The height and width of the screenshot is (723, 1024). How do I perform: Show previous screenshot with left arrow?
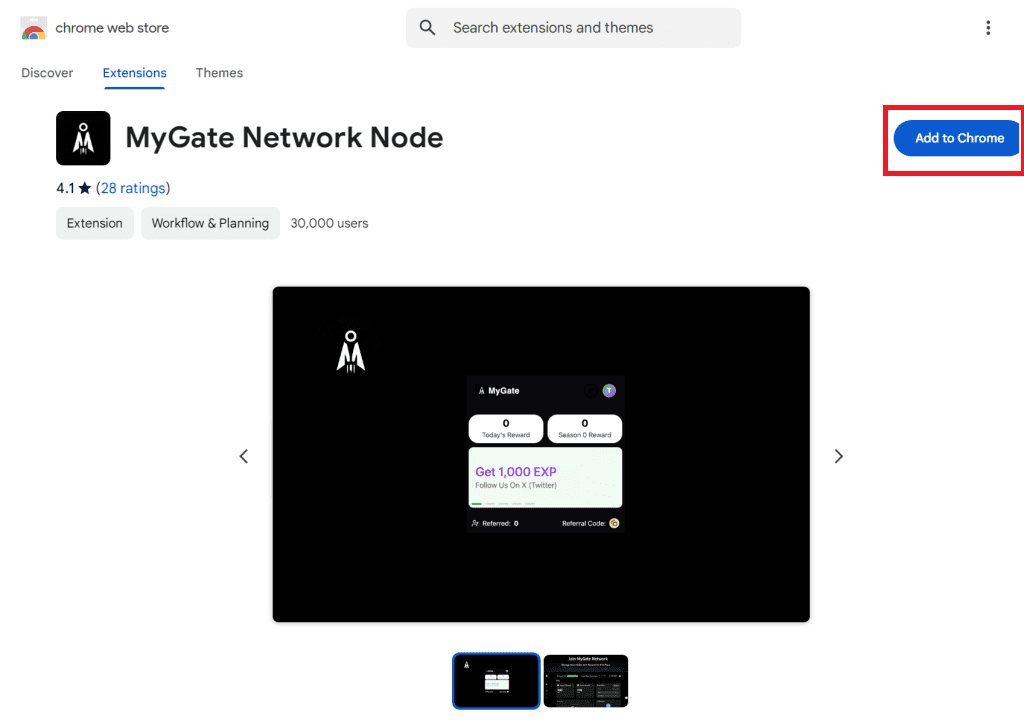[x=244, y=456]
